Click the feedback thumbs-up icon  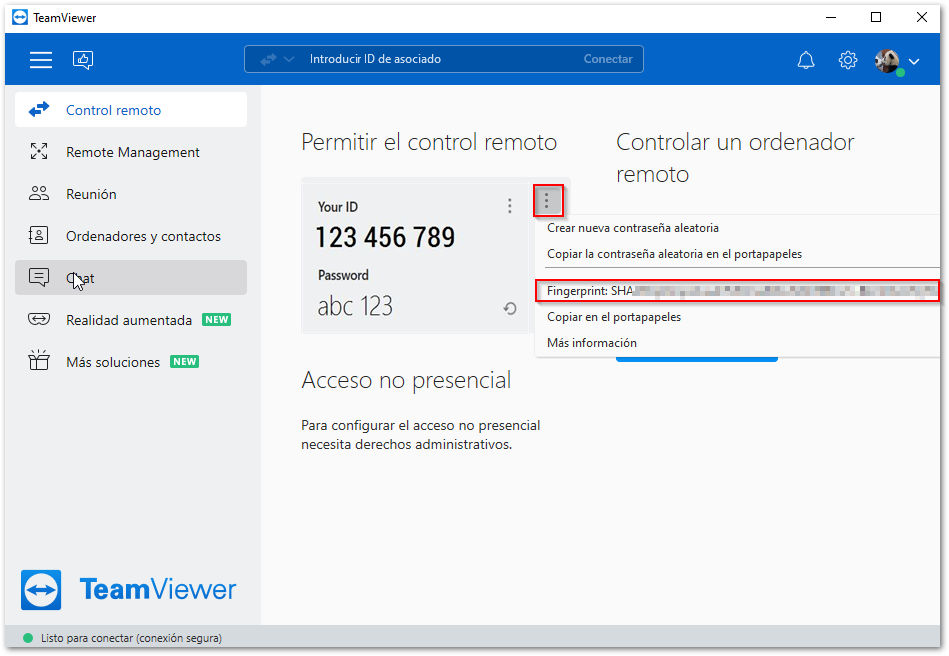(x=83, y=60)
